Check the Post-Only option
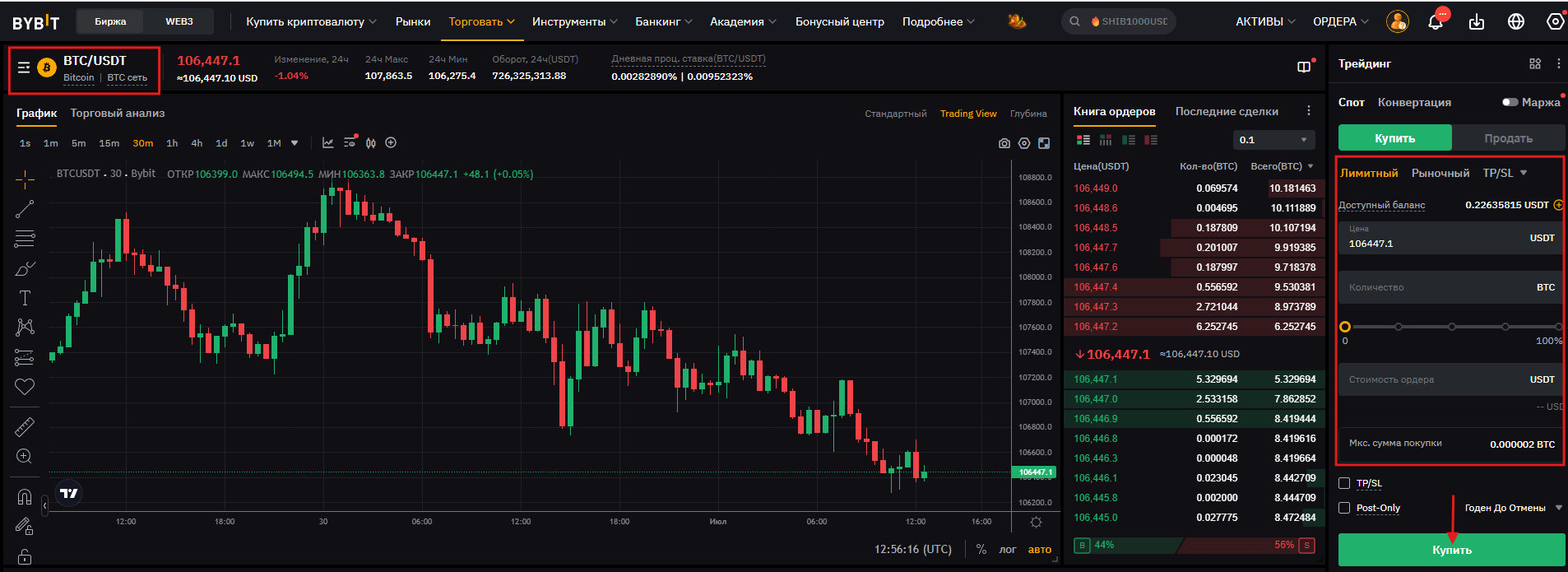The height and width of the screenshot is (572, 1568). pos(1344,508)
